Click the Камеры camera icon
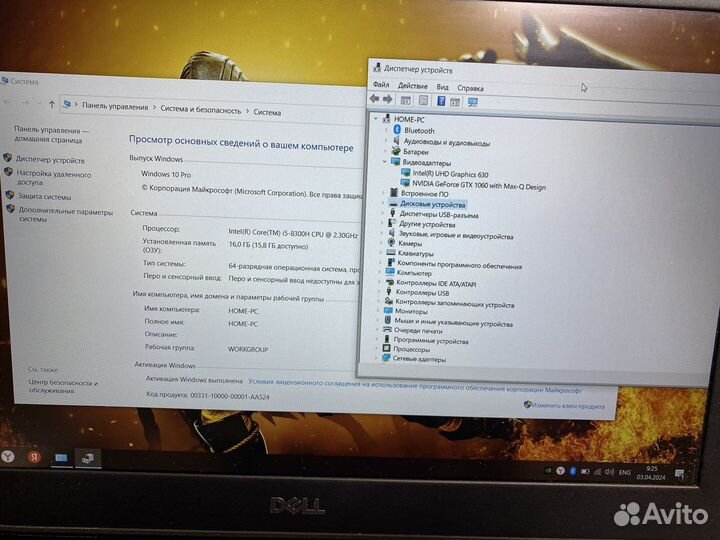Viewport: 720px width, 540px height. pyautogui.click(x=391, y=243)
